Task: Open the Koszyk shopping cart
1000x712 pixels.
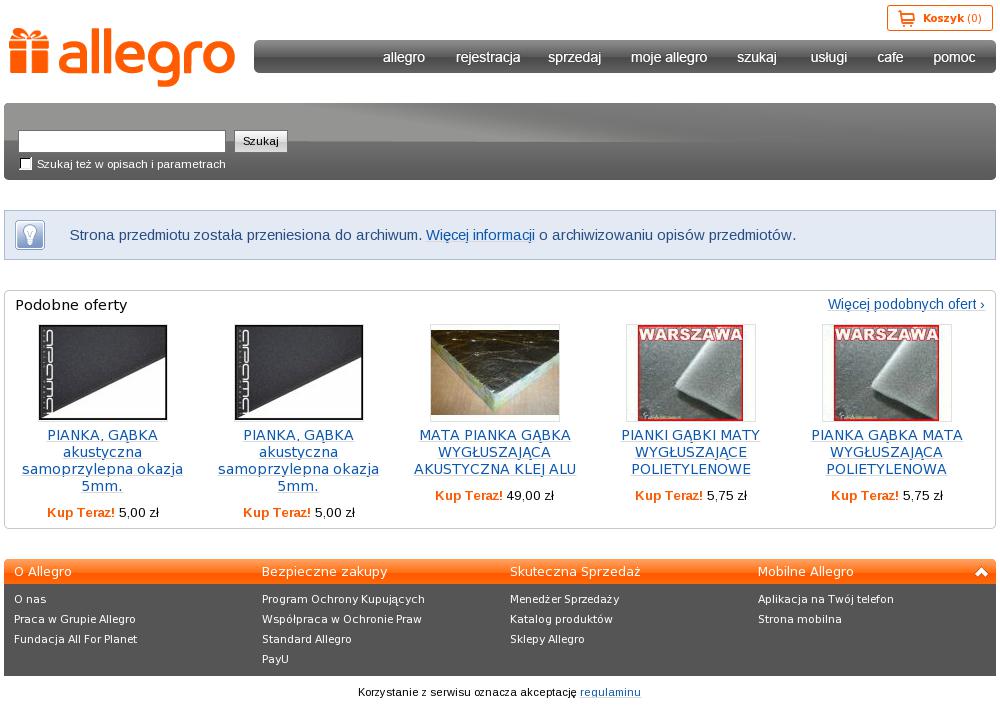Action: pyautogui.click(x=939, y=19)
